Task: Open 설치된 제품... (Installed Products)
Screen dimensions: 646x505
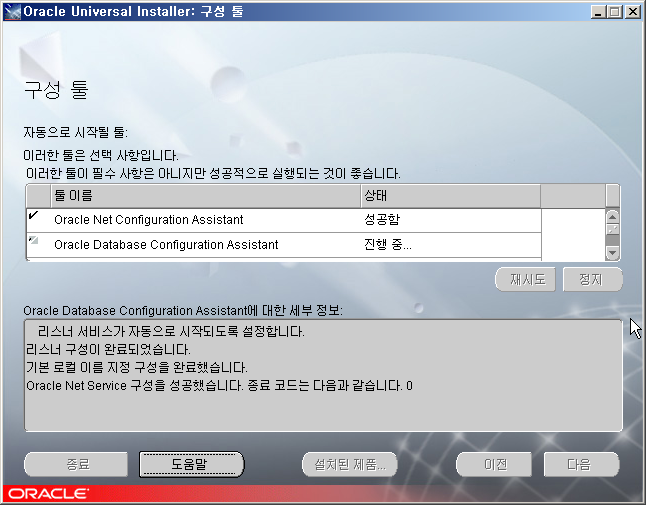Action: point(350,464)
